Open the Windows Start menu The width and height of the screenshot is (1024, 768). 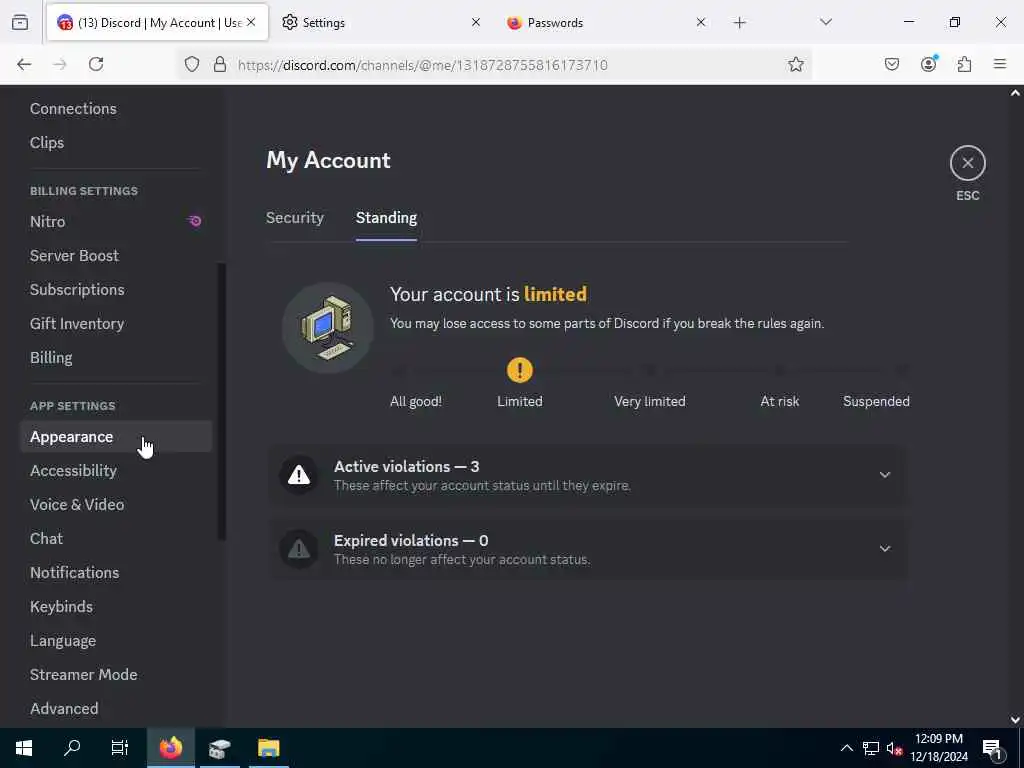[x=24, y=748]
